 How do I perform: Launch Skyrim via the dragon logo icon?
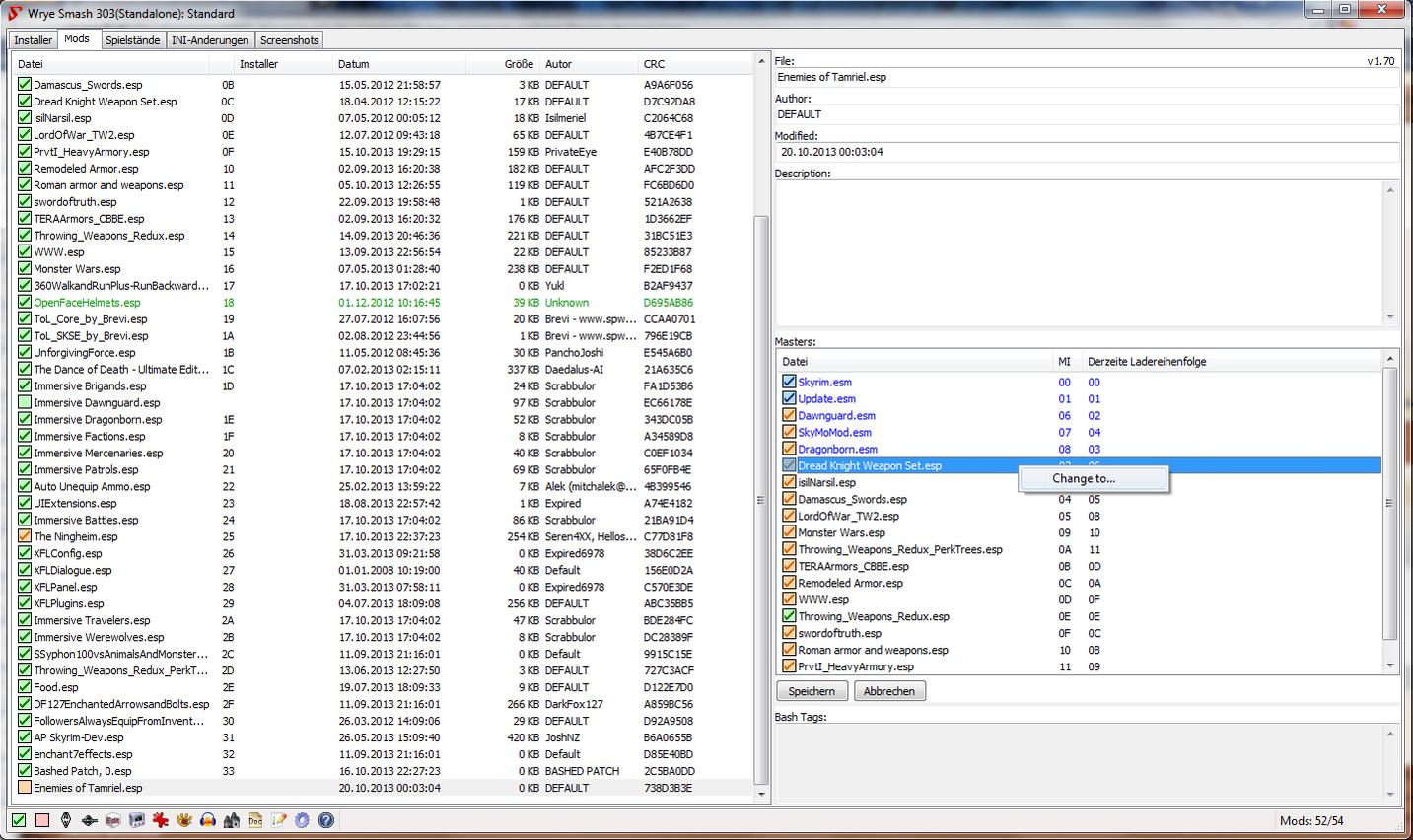coord(66,820)
